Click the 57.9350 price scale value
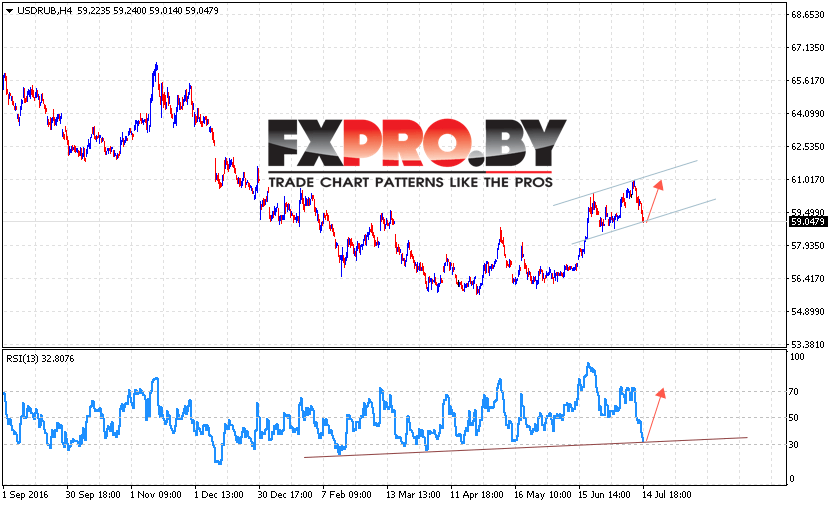Viewport: 829px width, 506px height. click(x=807, y=245)
